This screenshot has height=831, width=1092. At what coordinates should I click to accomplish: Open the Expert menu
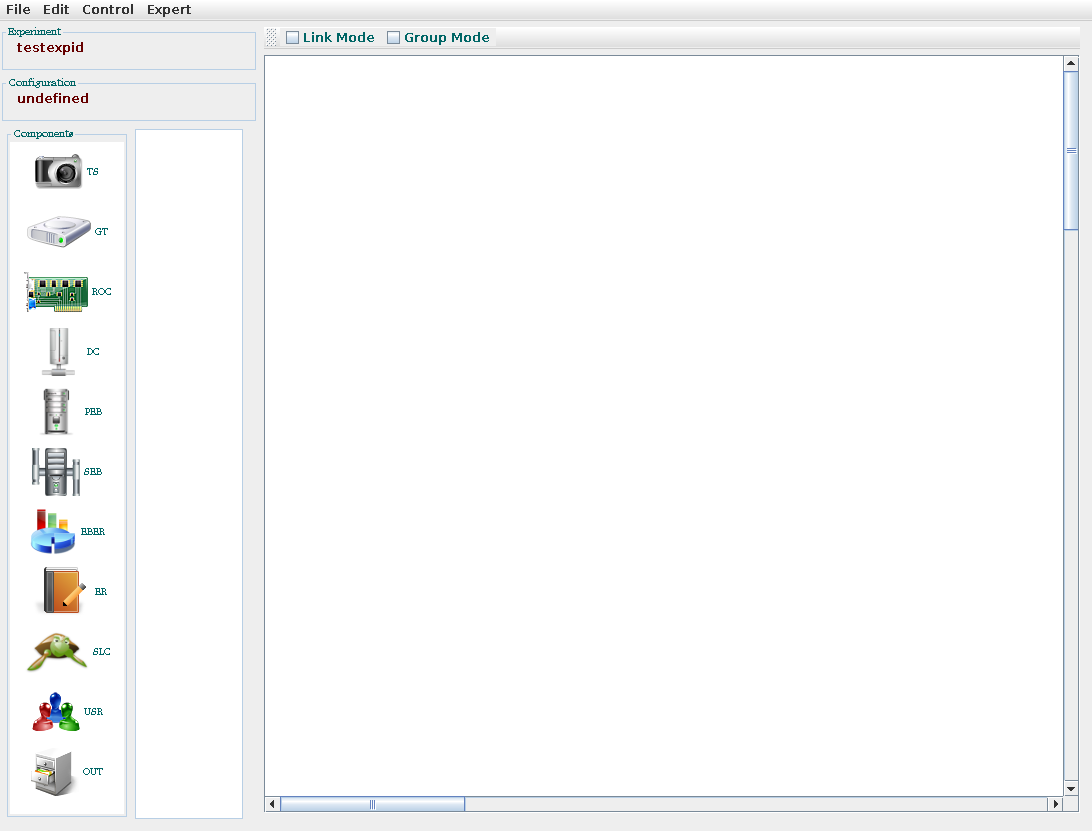(168, 9)
